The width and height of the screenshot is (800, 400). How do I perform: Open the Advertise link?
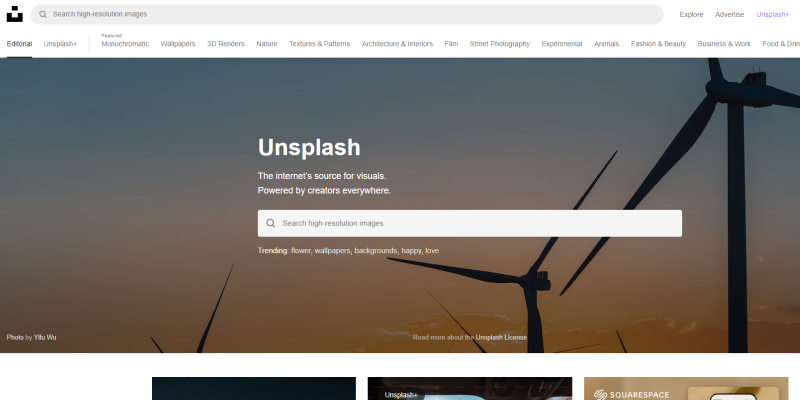tap(730, 15)
